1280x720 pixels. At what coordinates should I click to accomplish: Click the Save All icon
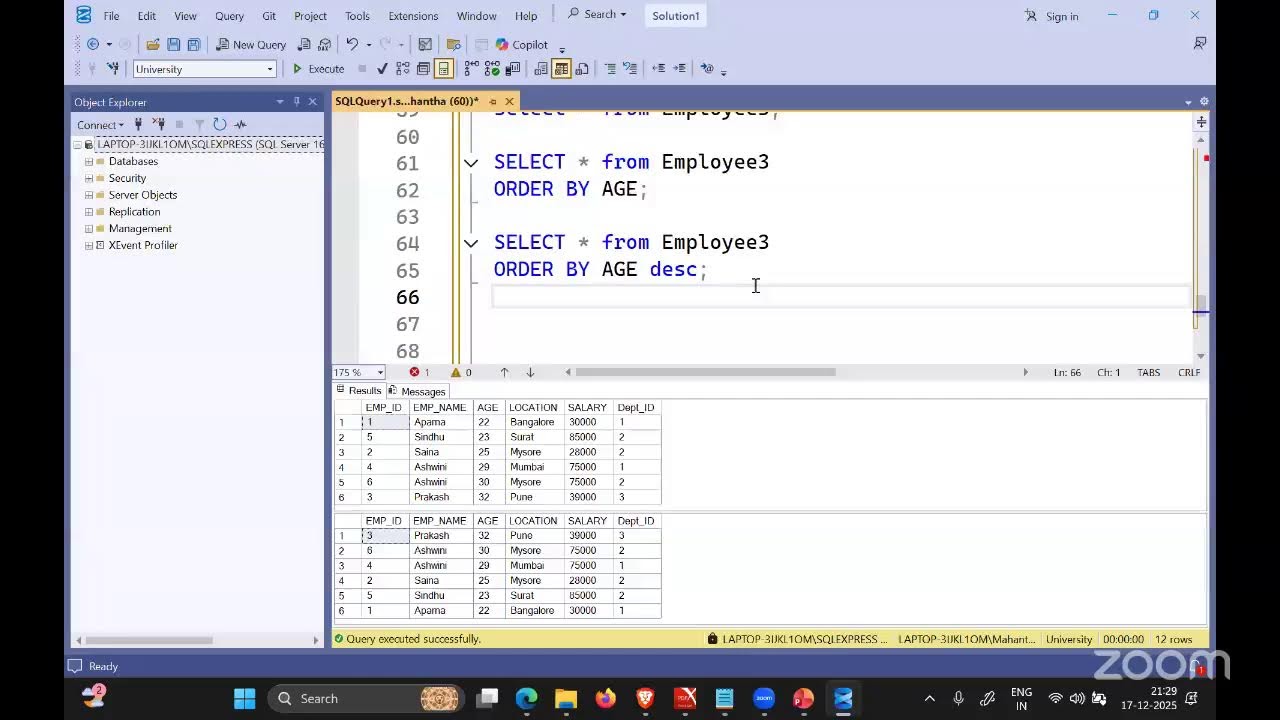point(194,44)
